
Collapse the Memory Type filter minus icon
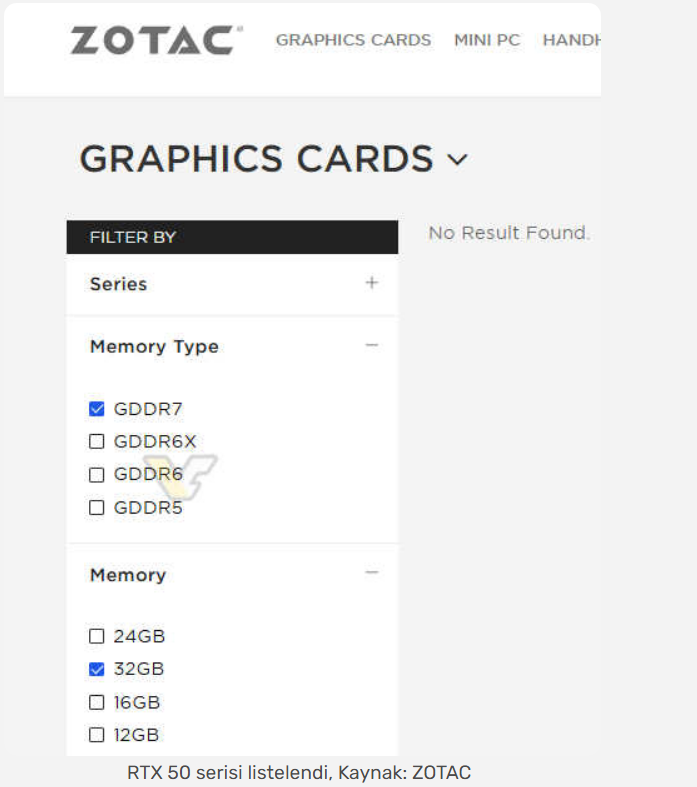[x=372, y=346]
